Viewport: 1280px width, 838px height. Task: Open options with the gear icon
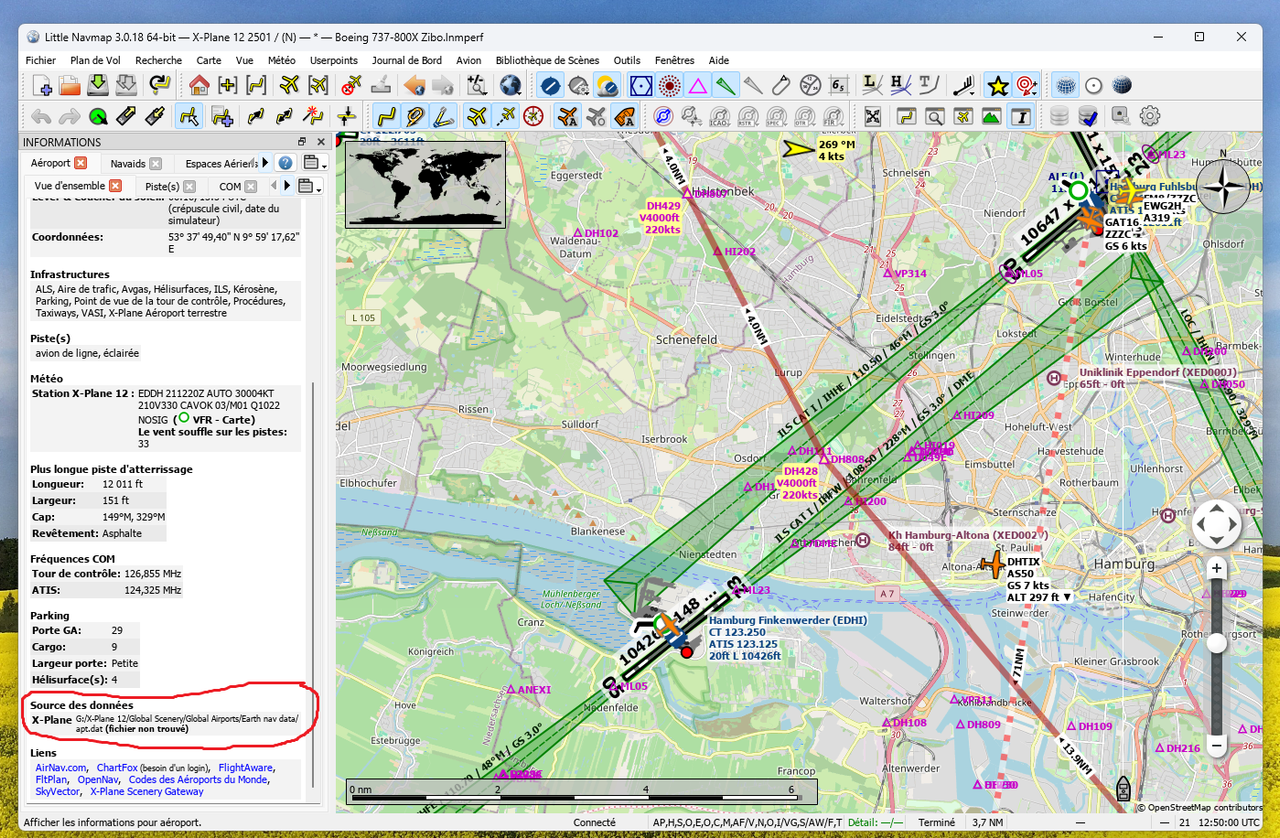pyautogui.click(x=1150, y=116)
